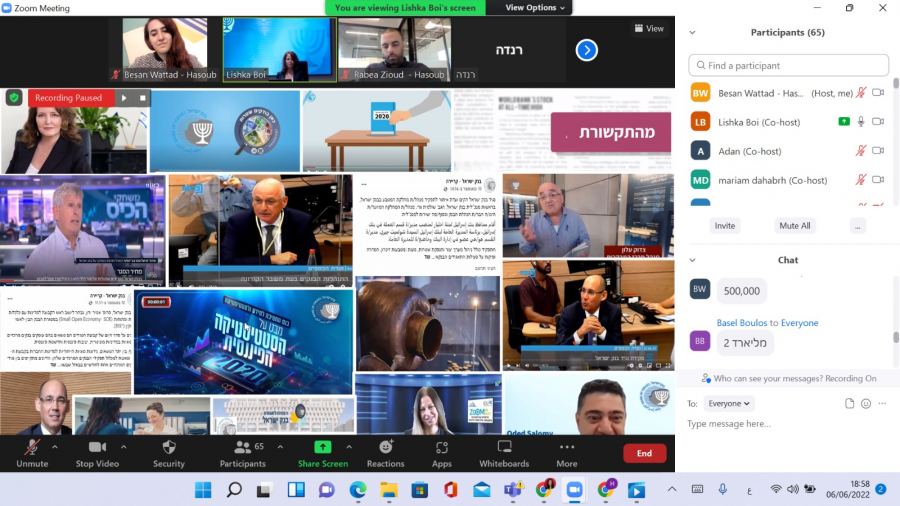Image resolution: width=900 pixels, height=506 pixels.
Task: Click the Security shield icon
Action: 168,447
